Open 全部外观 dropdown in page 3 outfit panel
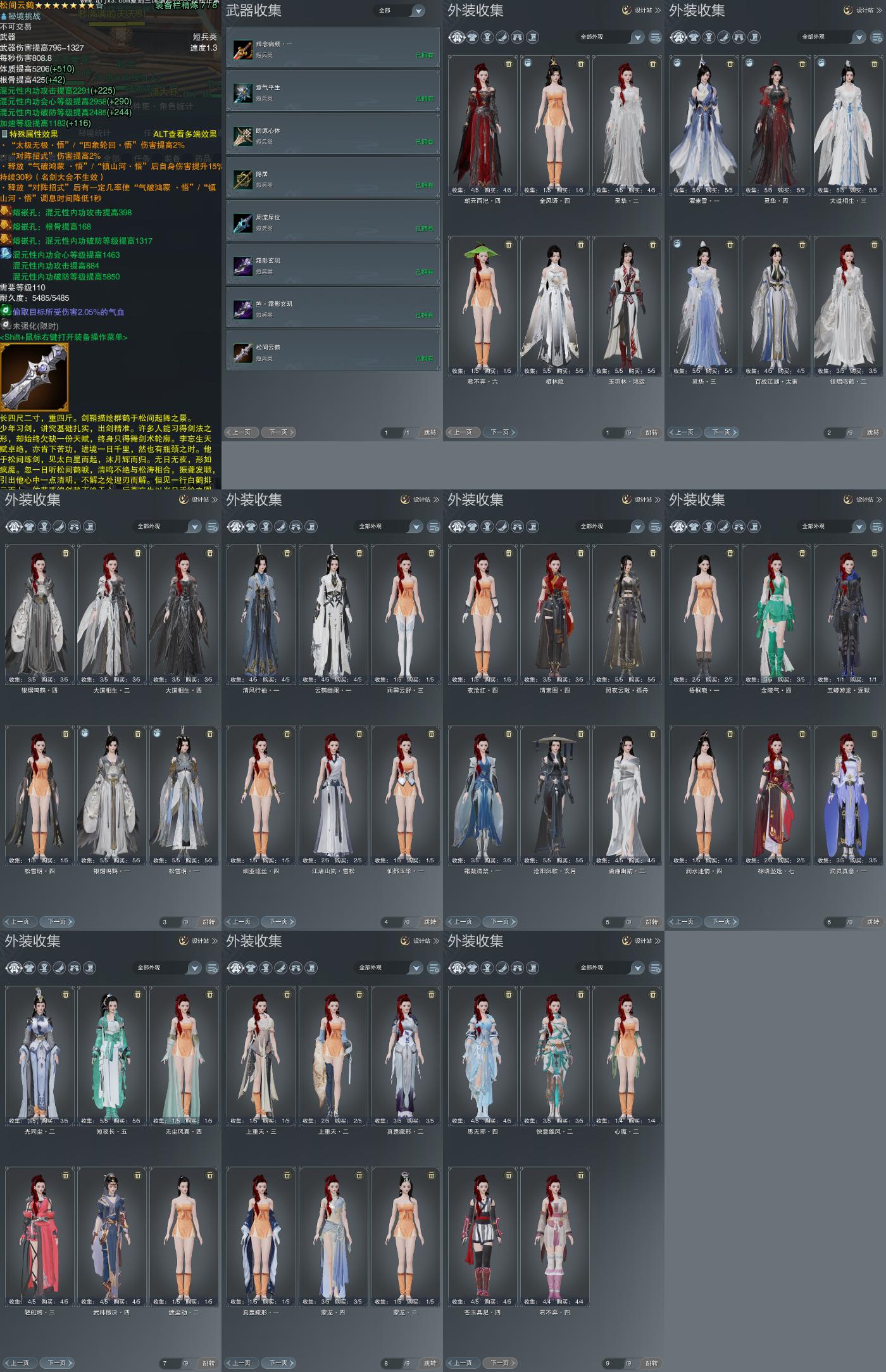This screenshot has height=1372, width=886. [x=168, y=527]
